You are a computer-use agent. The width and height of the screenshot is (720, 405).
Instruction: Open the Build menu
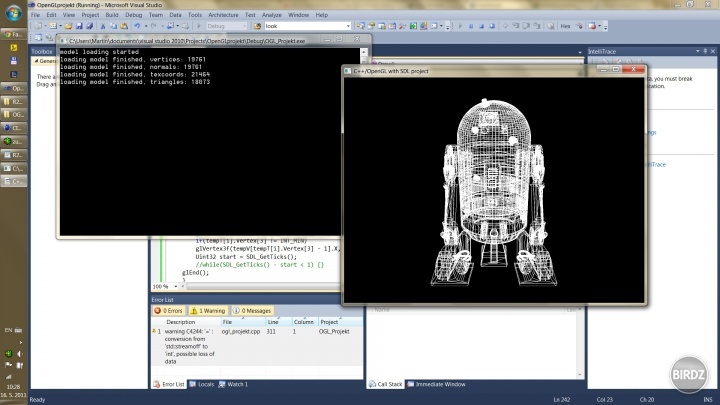click(x=112, y=15)
